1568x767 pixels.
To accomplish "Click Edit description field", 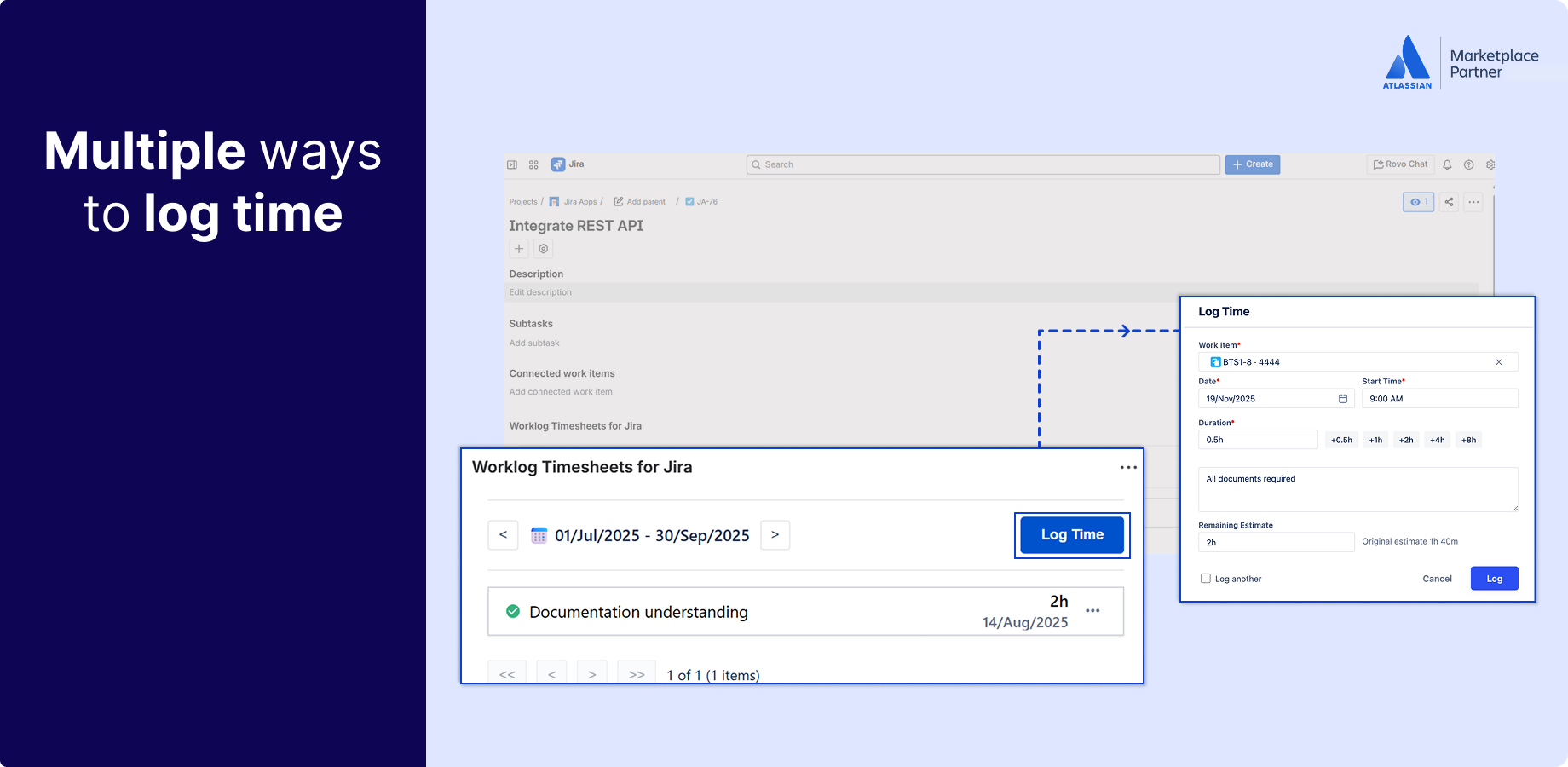I will click(993, 292).
